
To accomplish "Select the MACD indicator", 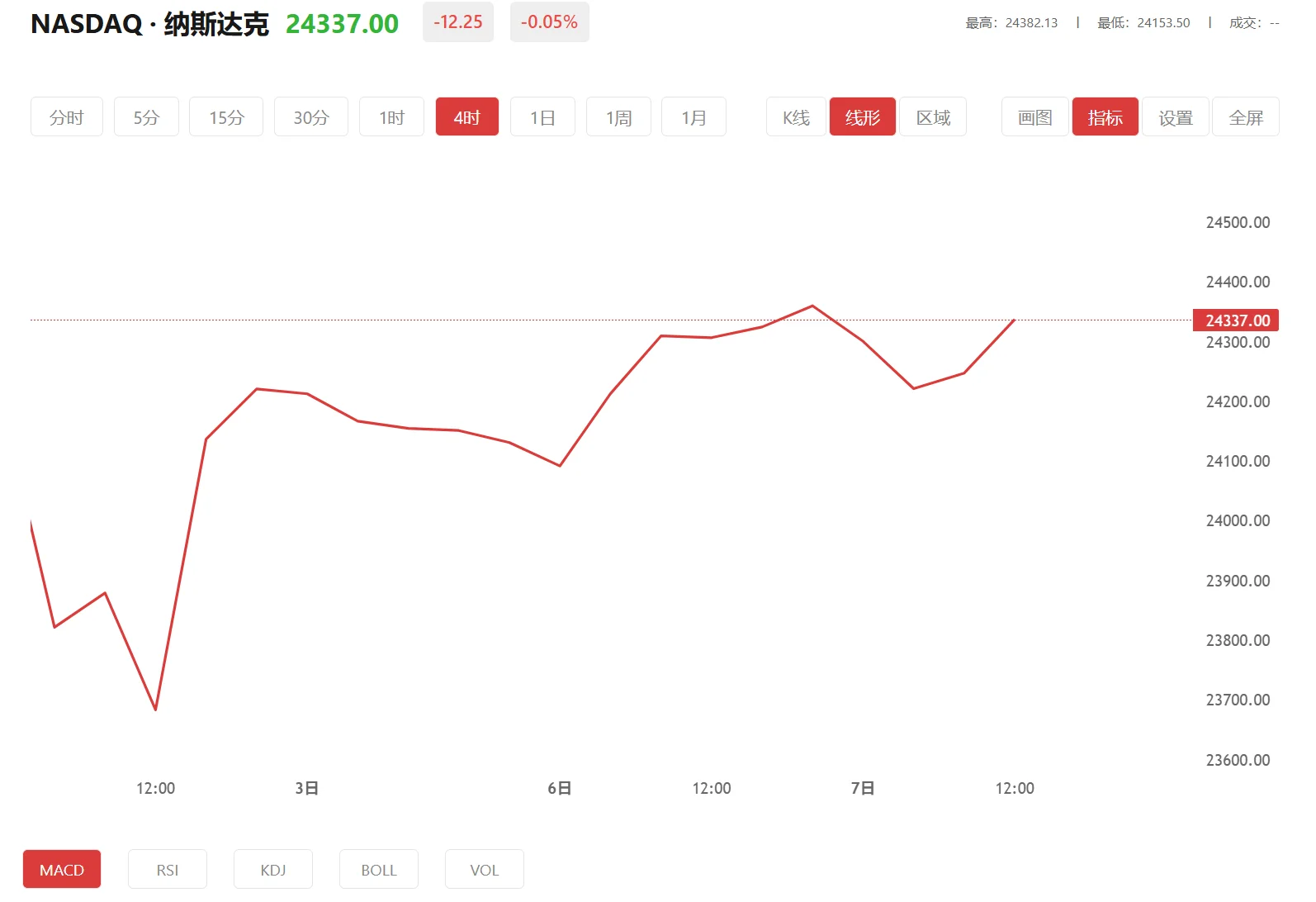I will coord(62,870).
